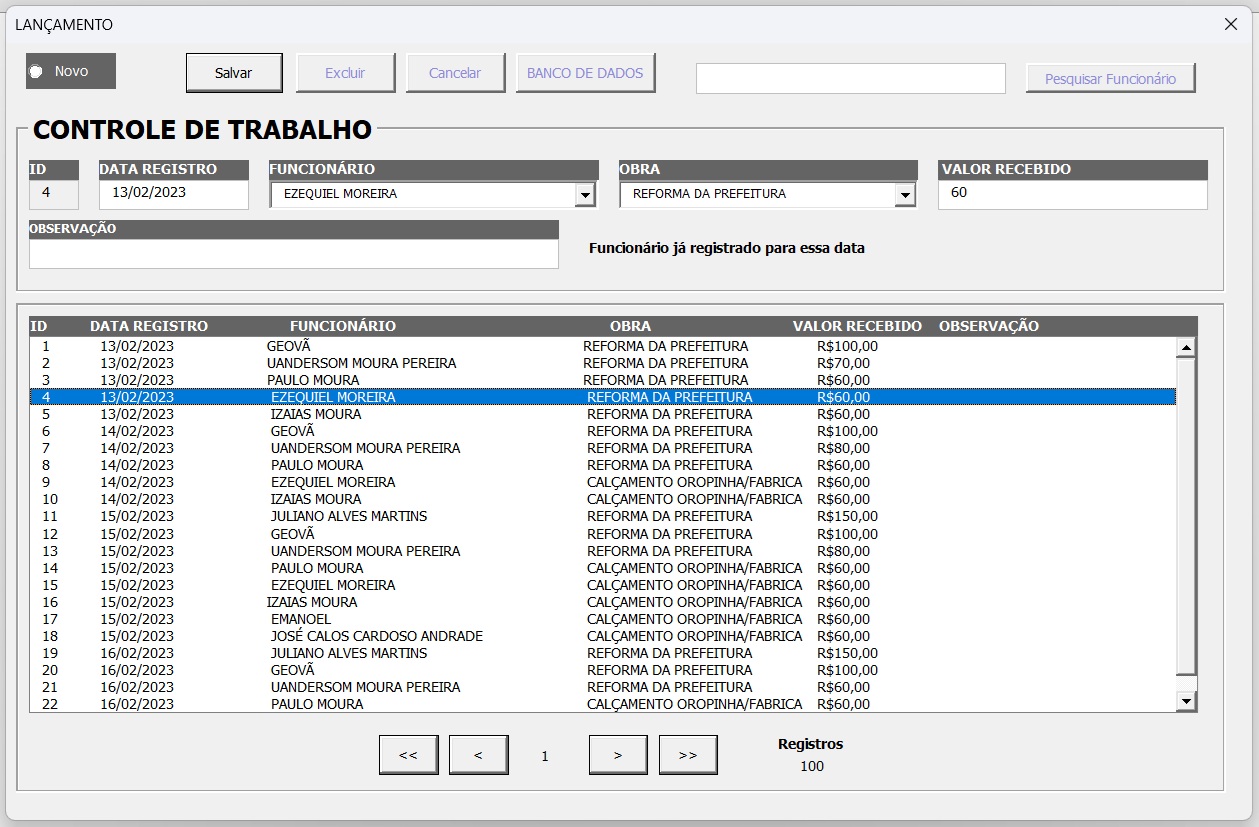Click the Excluir button
The width and height of the screenshot is (1259, 827).
click(x=345, y=73)
